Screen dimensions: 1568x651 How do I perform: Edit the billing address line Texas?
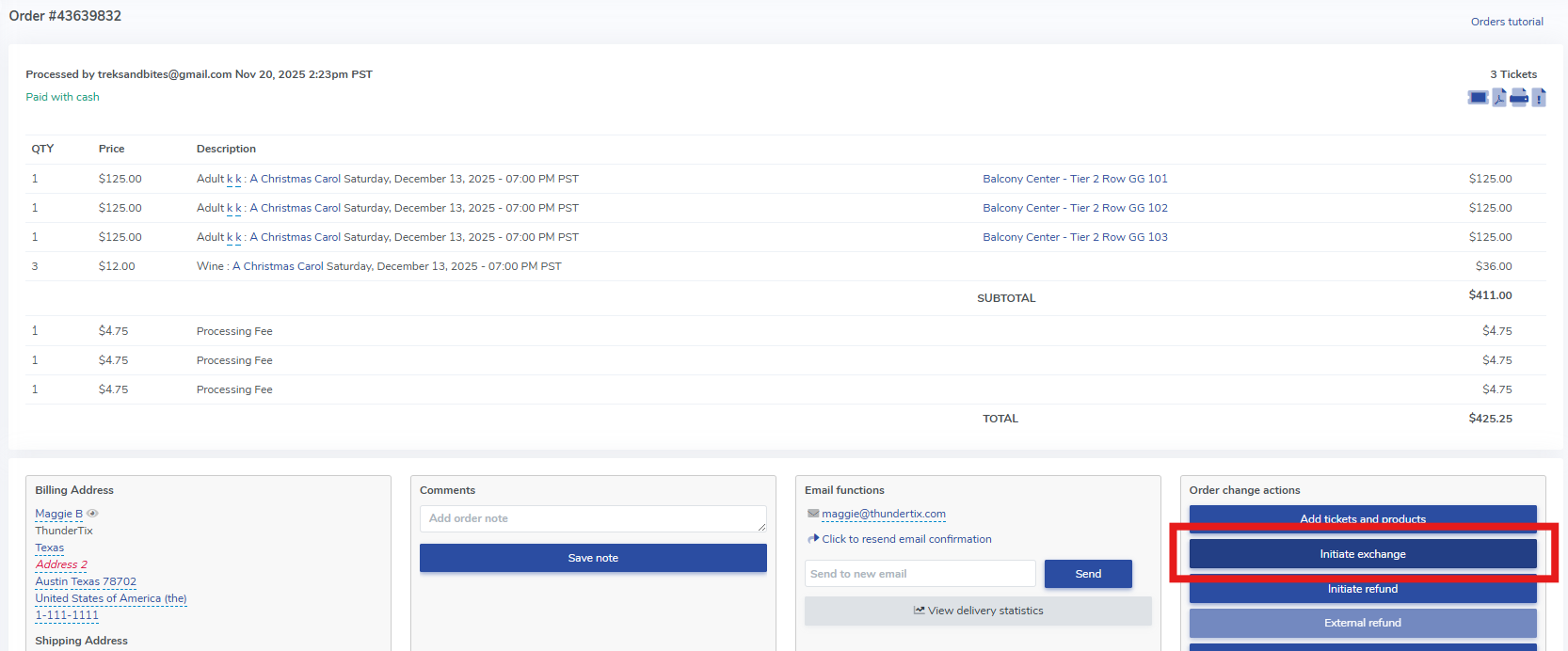point(50,548)
